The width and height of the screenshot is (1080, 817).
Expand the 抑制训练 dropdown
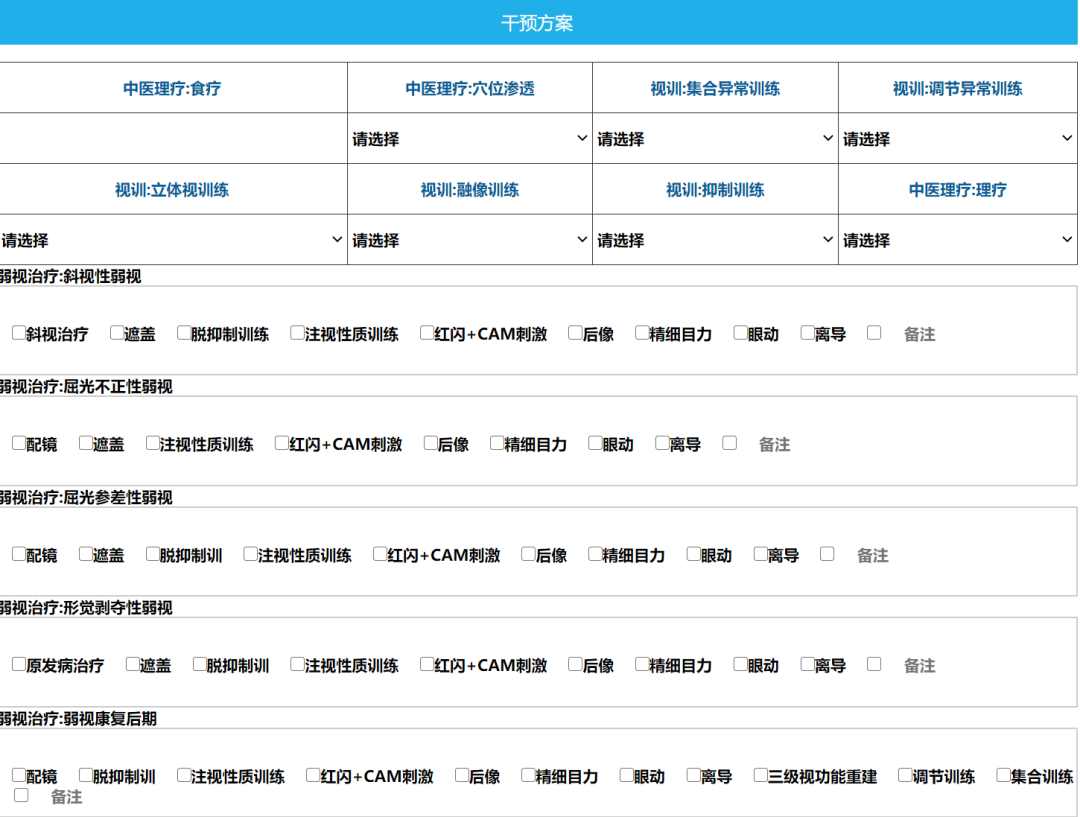[715, 240]
